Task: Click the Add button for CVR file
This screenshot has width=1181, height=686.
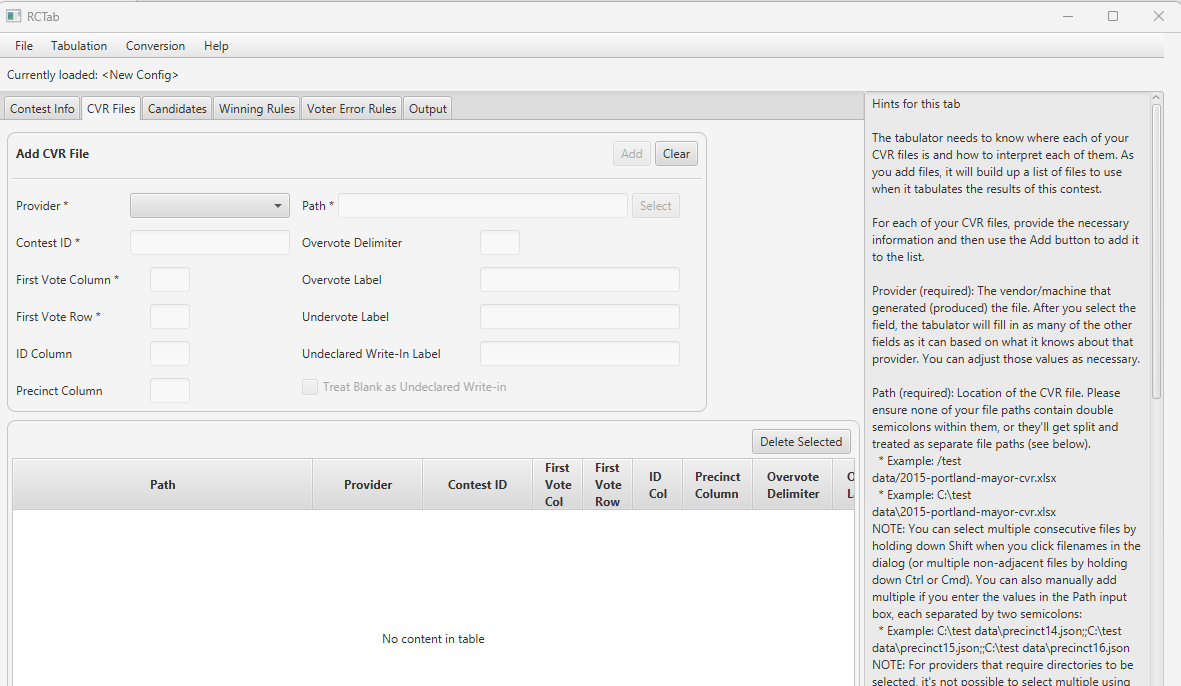Action: tap(632, 154)
